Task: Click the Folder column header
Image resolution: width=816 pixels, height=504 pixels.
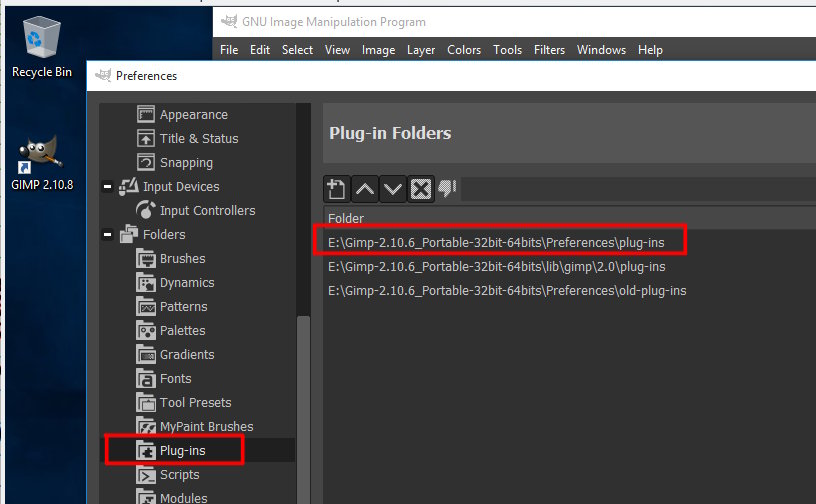Action: [x=569, y=218]
